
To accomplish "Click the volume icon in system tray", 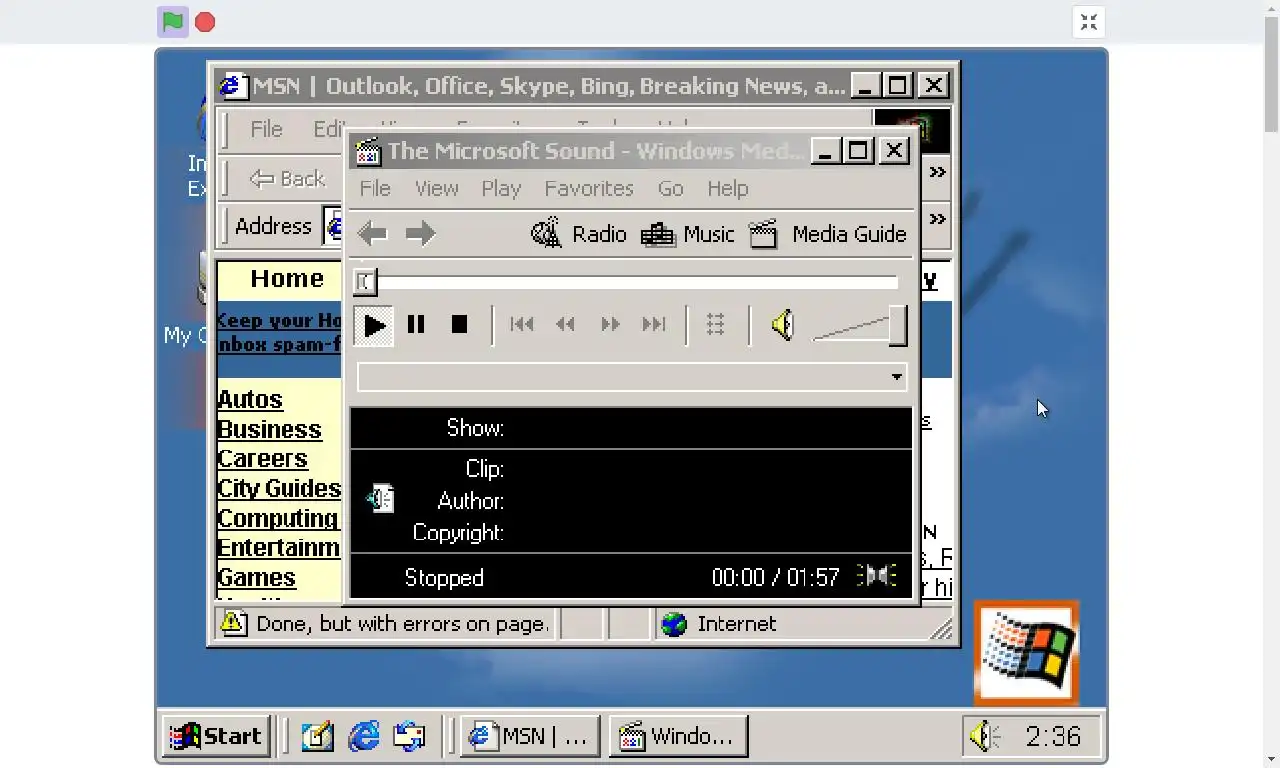I will click(985, 737).
